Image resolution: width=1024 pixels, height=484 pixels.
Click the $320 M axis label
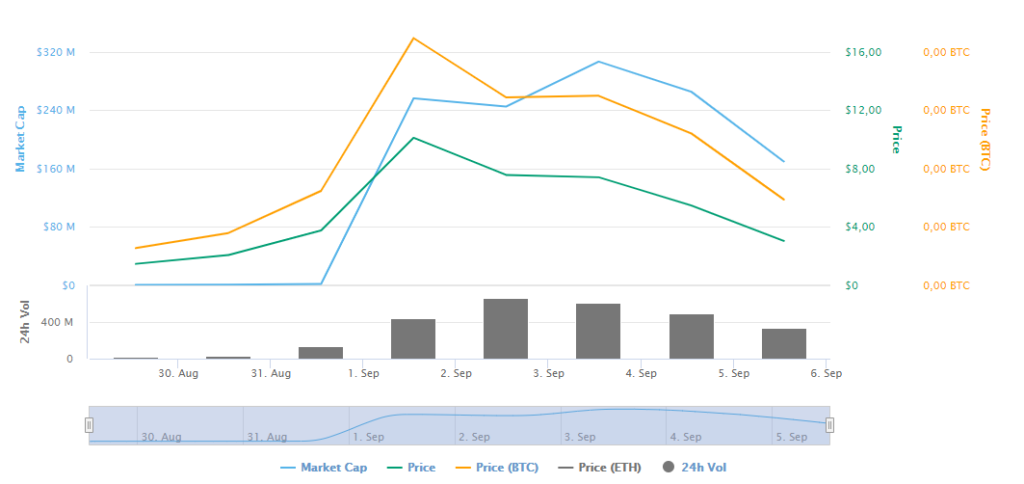point(59,52)
